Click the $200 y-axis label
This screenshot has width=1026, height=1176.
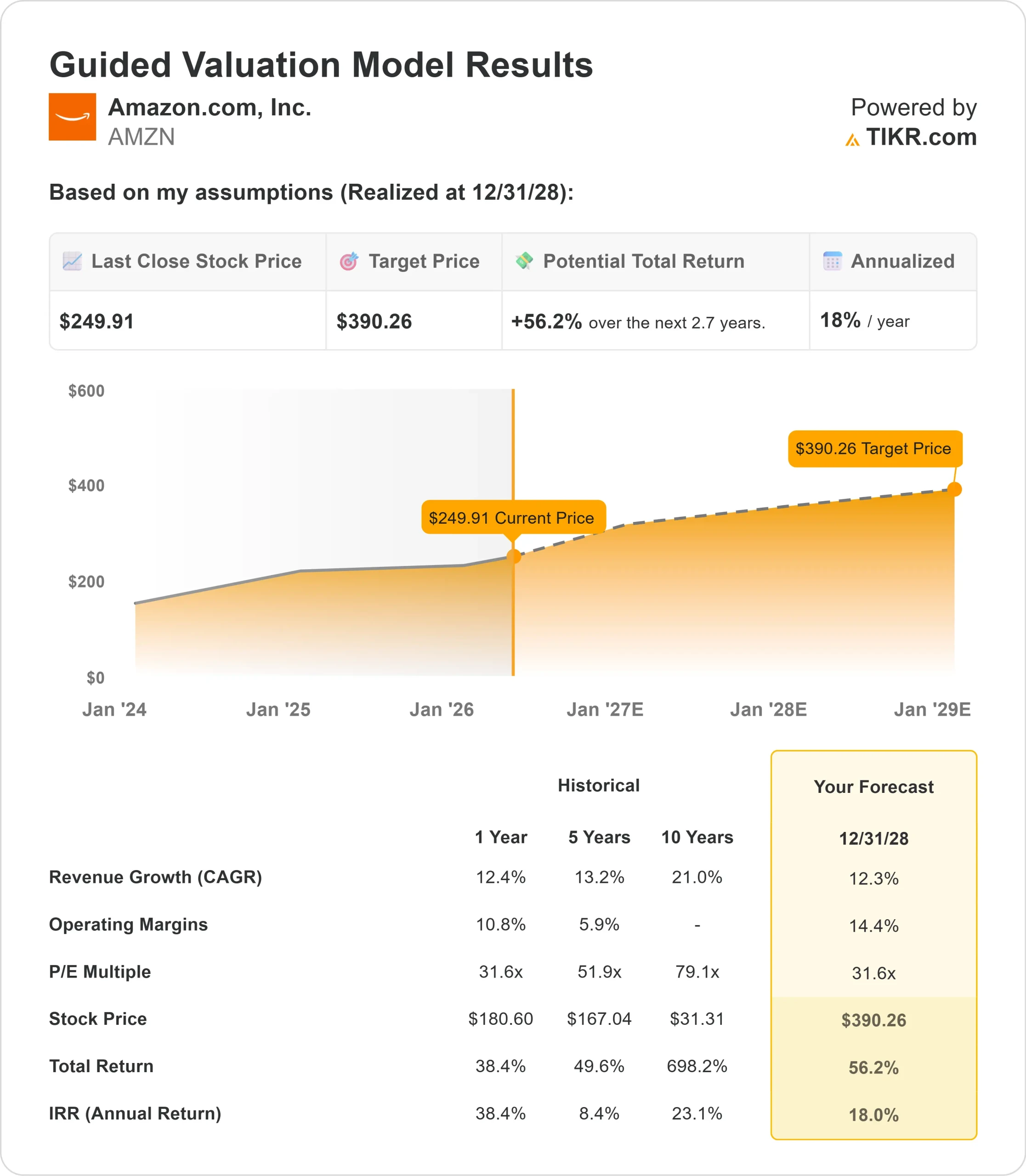[86, 582]
